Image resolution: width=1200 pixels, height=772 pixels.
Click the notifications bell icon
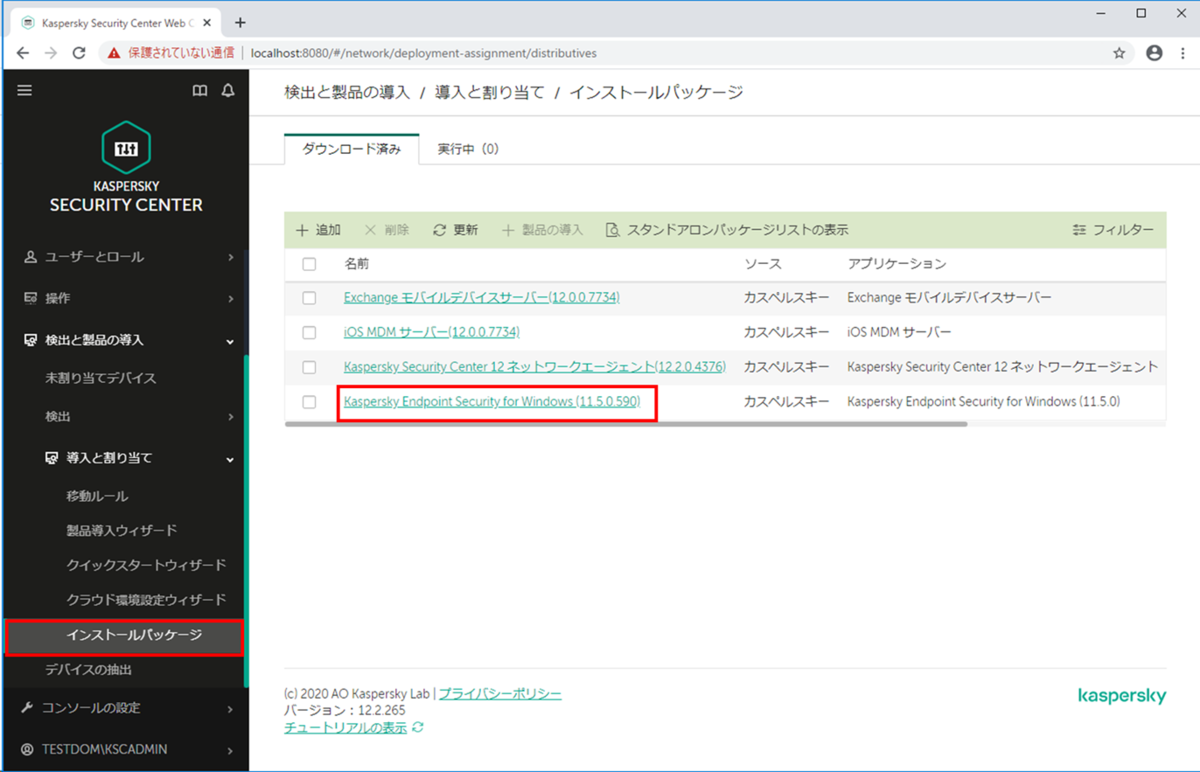pyautogui.click(x=227, y=90)
